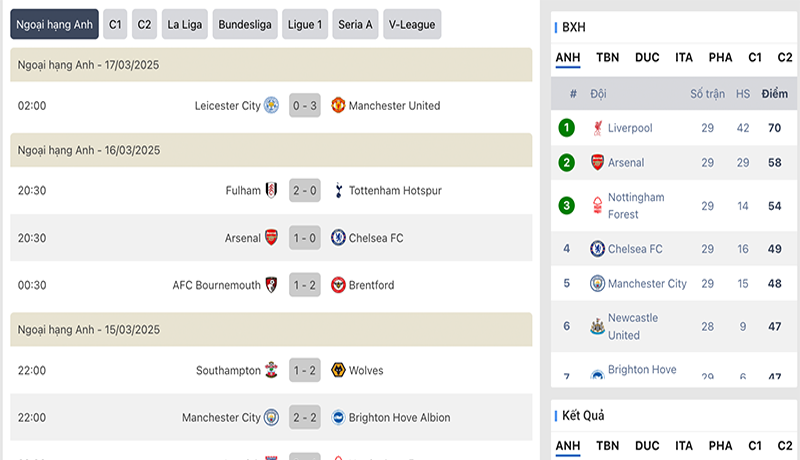Click the Brentford crest icon

pyautogui.click(x=338, y=285)
